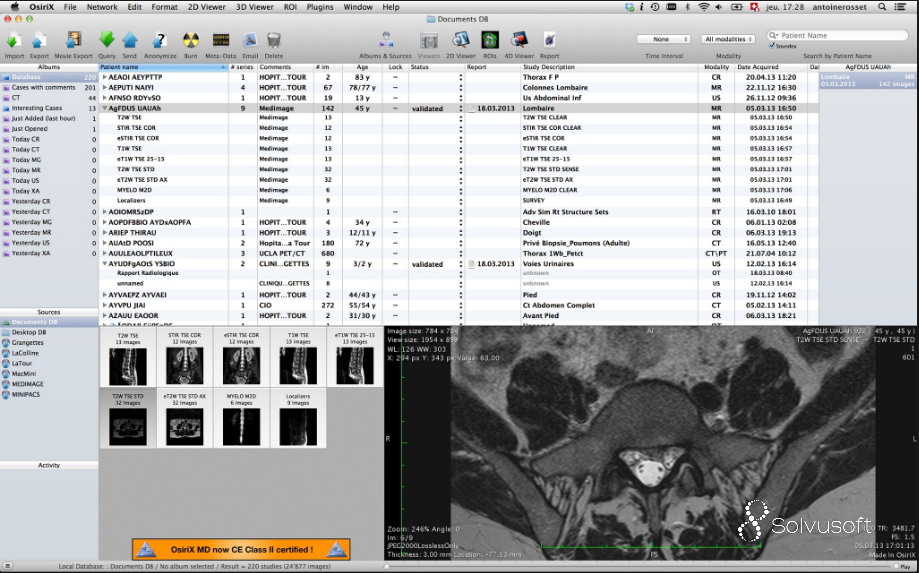Image resolution: width=919 pixels, height=573 pixels.
Task: Select the Database album
Action: [49, 77]
